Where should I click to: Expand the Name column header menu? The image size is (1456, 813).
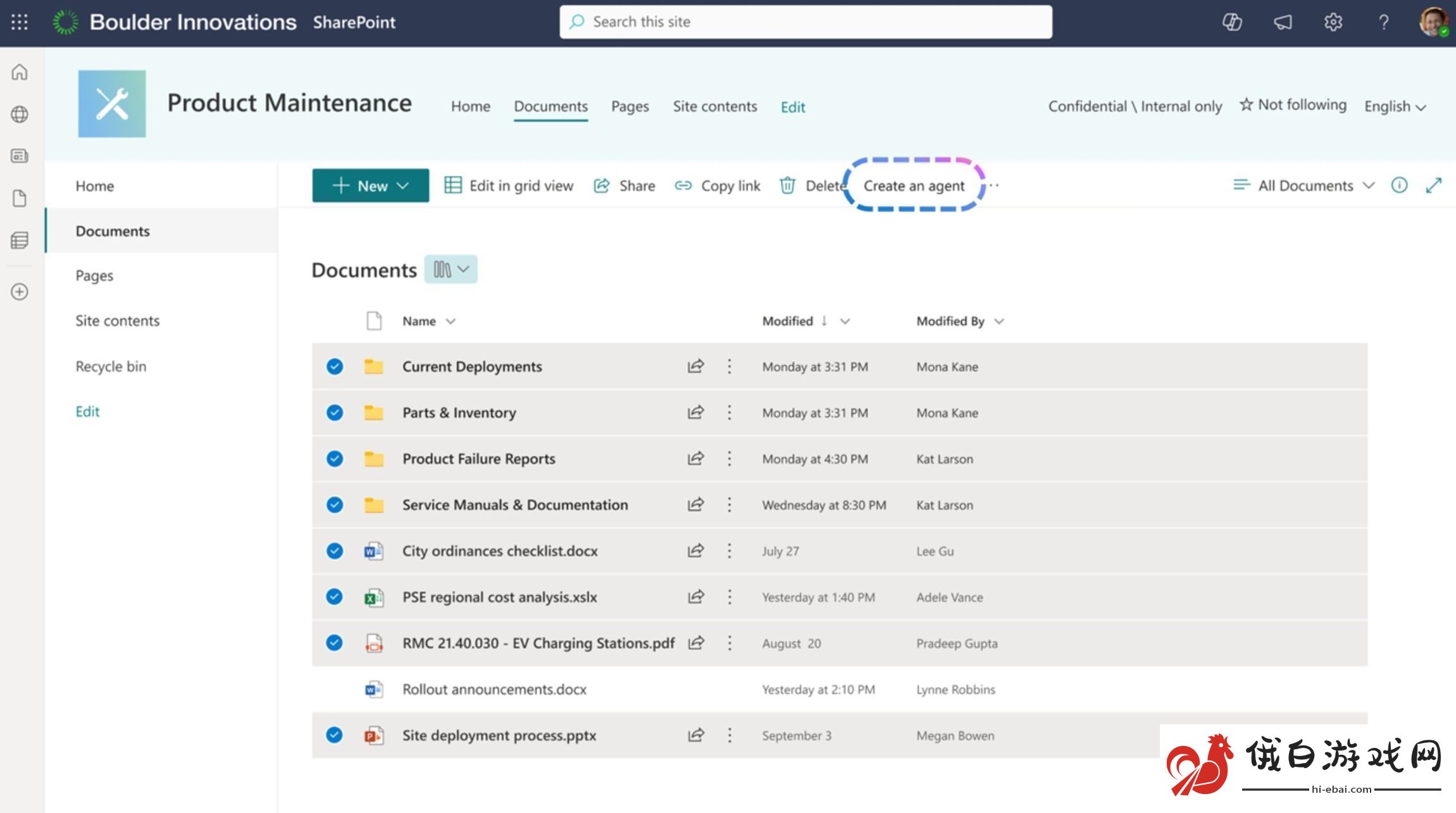click(451, 321)
